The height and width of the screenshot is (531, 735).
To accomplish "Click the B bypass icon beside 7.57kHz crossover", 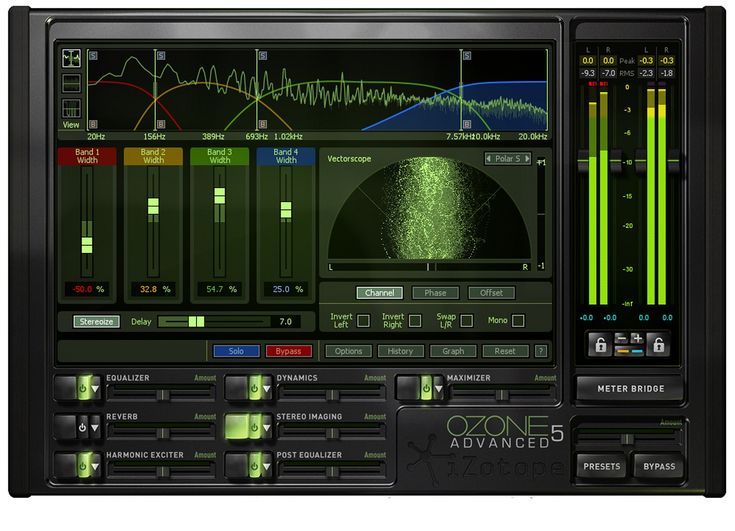I will point(467,124).
